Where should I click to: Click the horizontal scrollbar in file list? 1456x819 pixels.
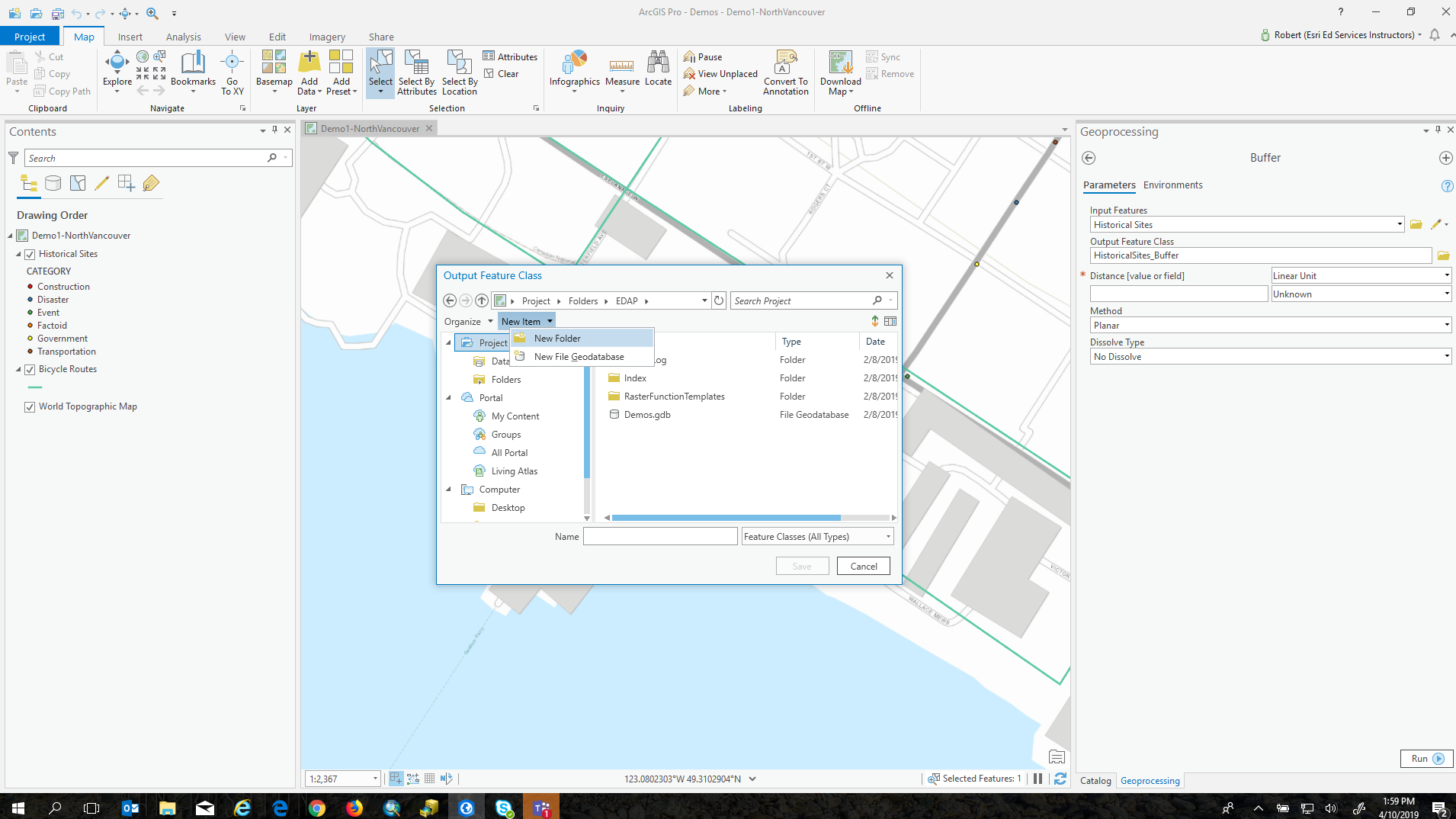[726, 518]
